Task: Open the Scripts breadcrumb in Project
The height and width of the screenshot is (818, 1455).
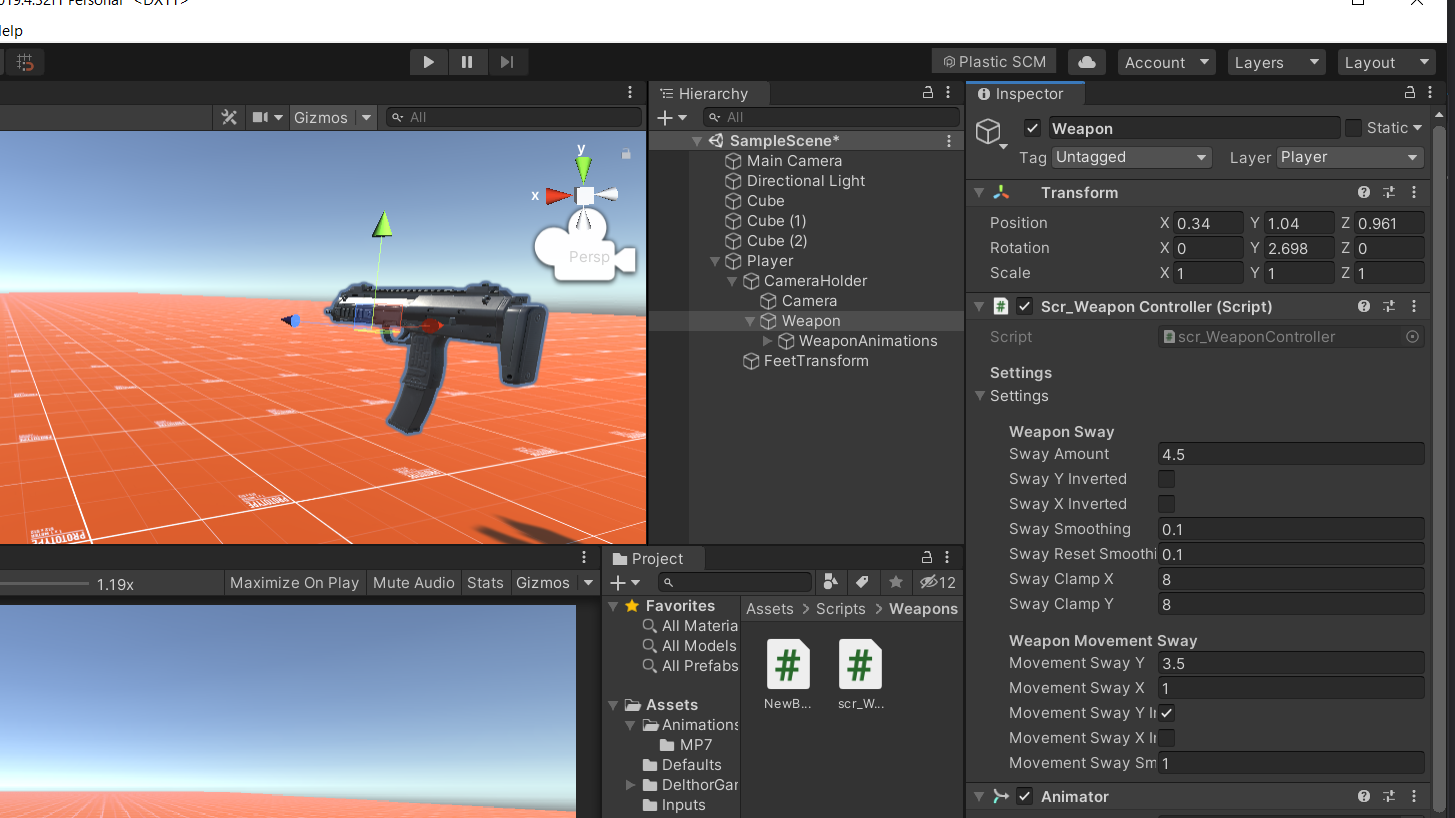Action: point(840,608)
